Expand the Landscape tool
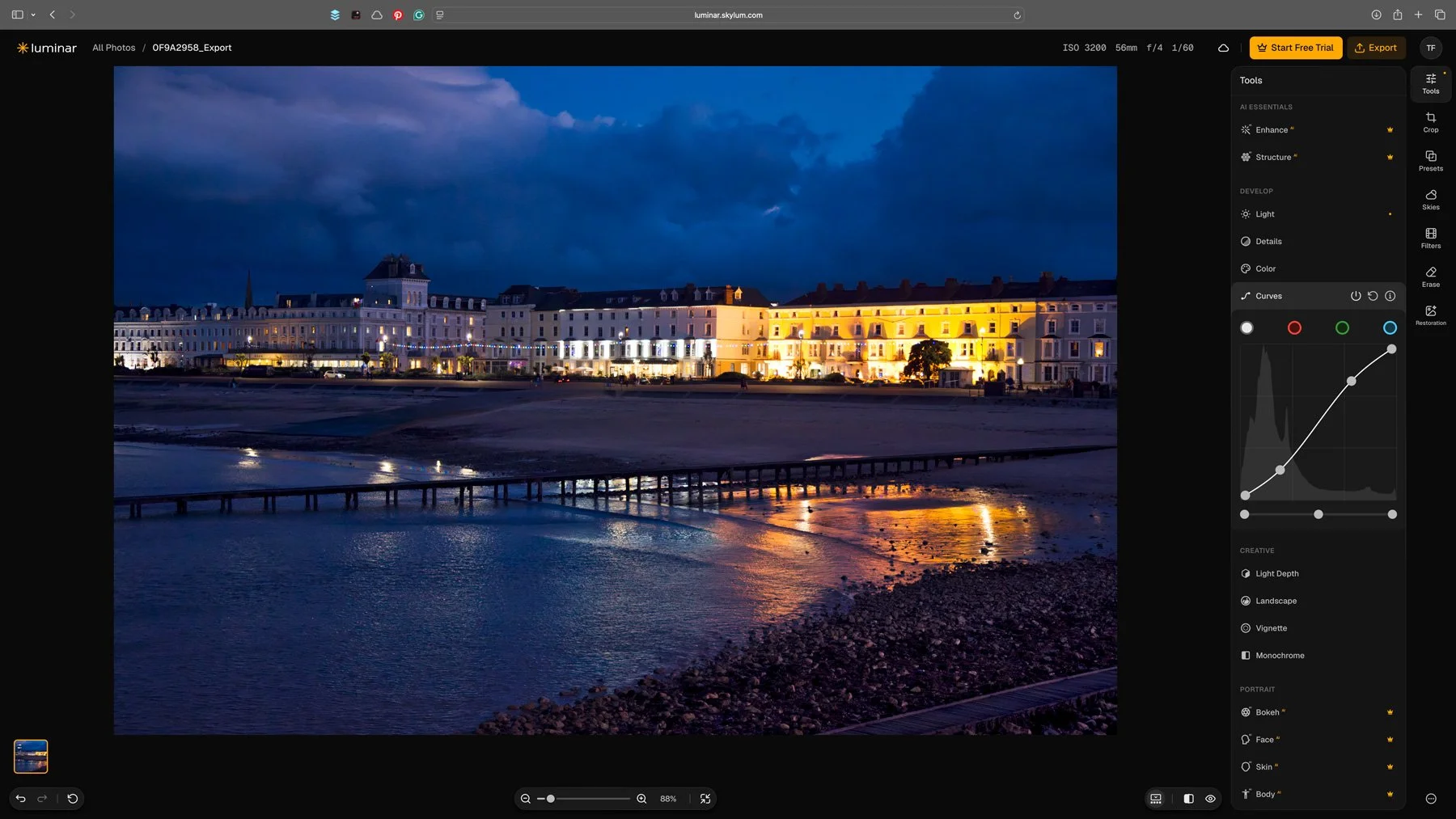This screenshot has width=1456, height=819. (1318, 602)
